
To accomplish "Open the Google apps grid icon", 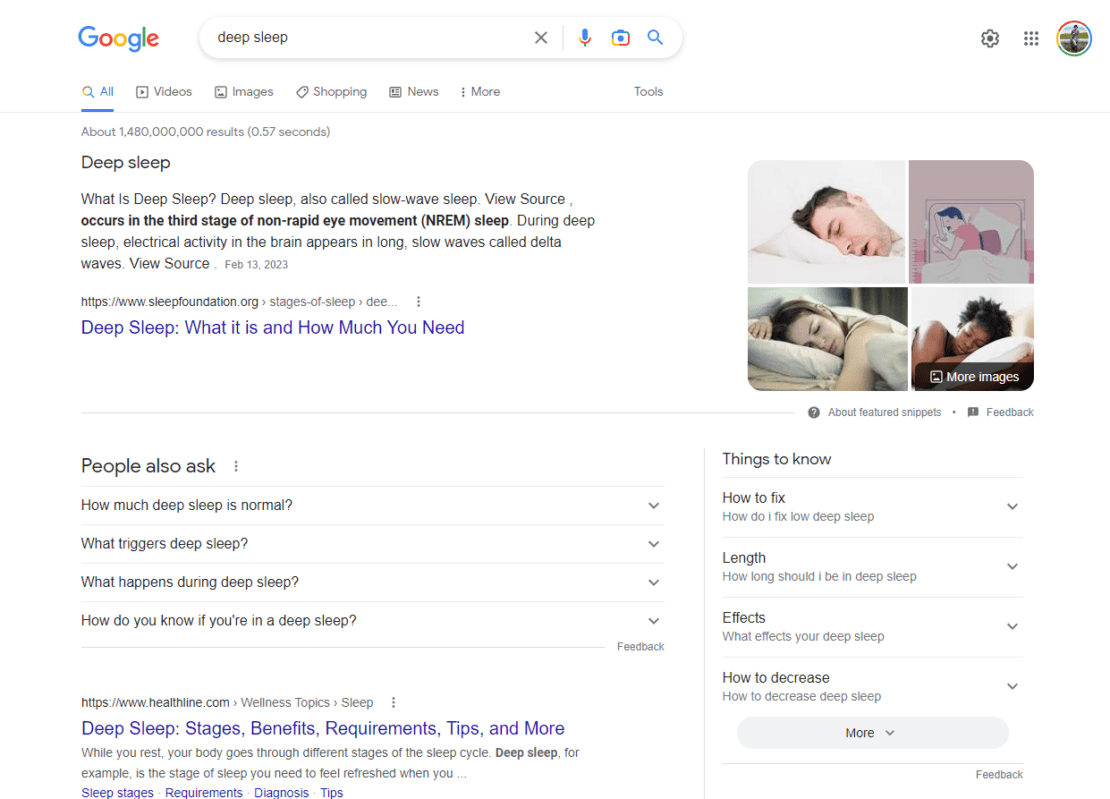I will point(1031,38).
